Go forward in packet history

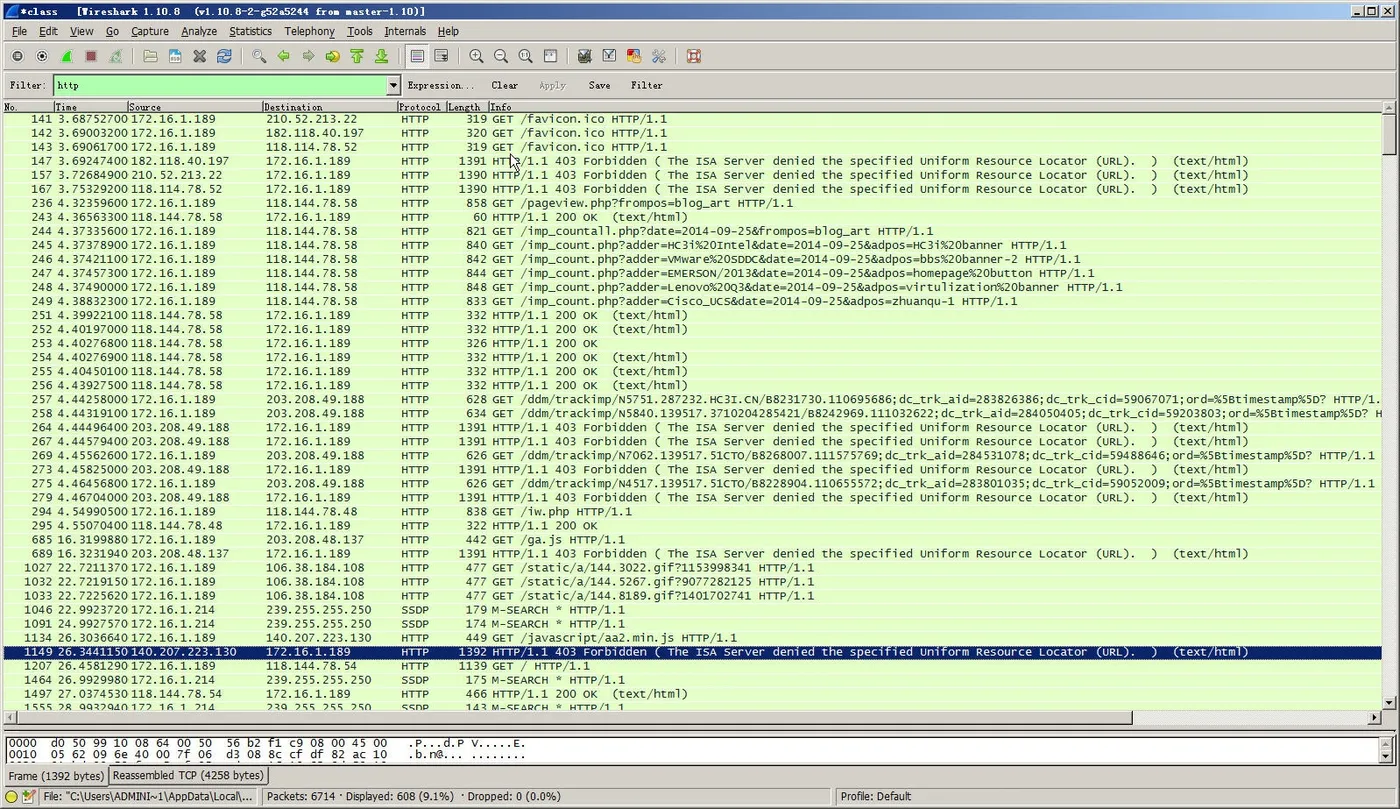coord(308,57)
